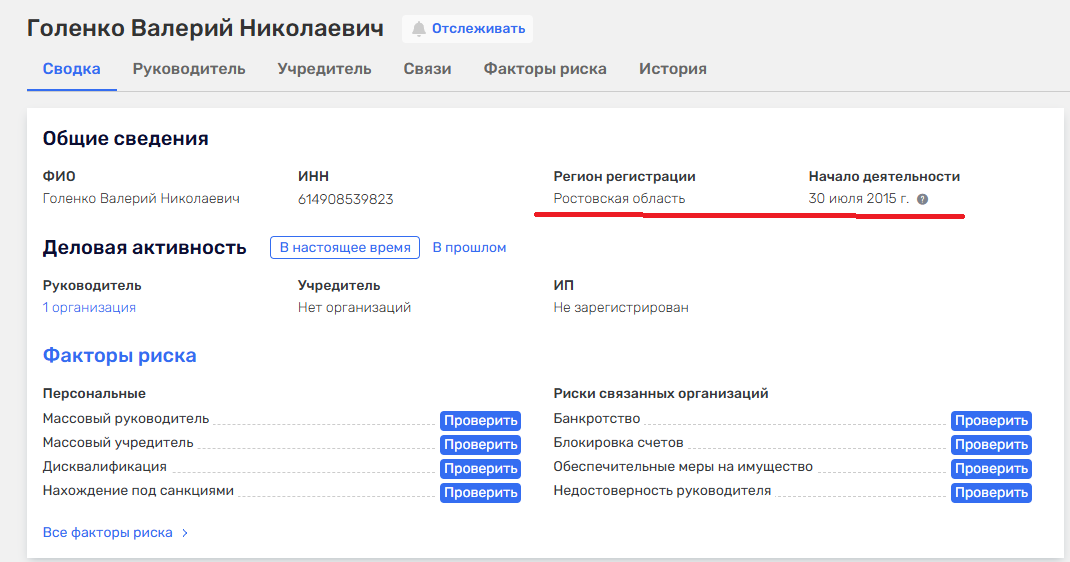The width and height of the screenshot is (1070, 562).
Task: Open the Факторы риска tab
Action: 545,69
